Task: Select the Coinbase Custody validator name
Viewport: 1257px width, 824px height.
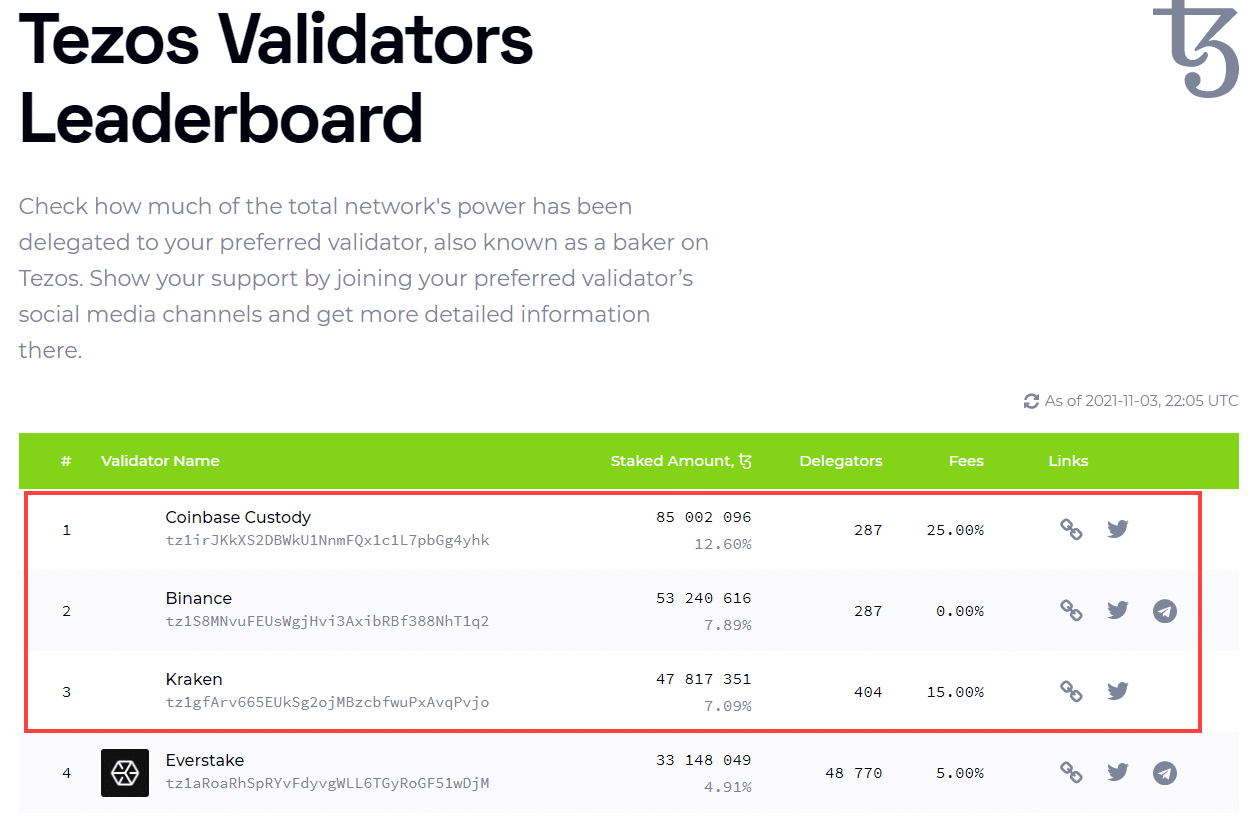Action: coord(238,517)
